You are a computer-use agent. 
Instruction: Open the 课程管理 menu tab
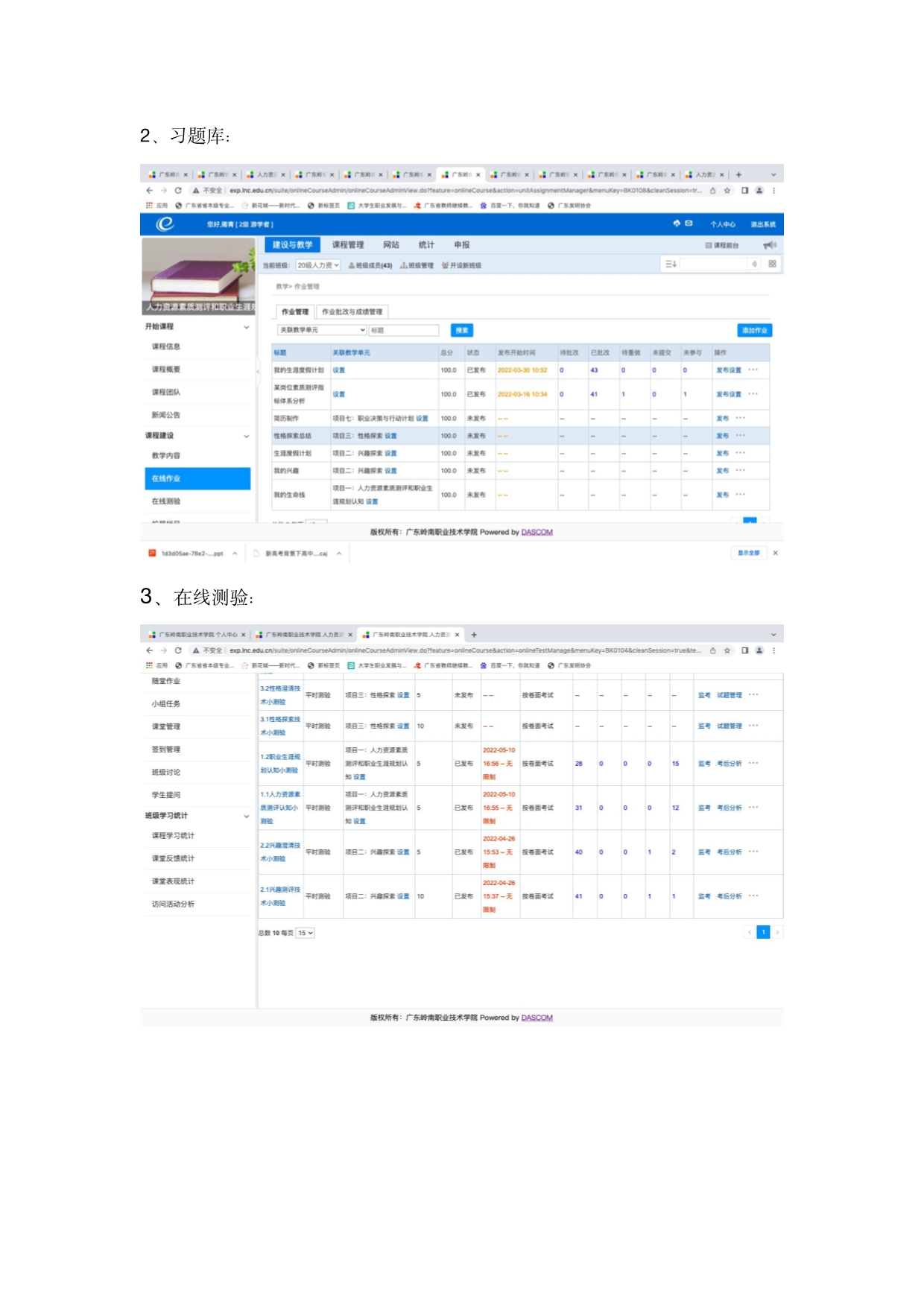(348, 245)
